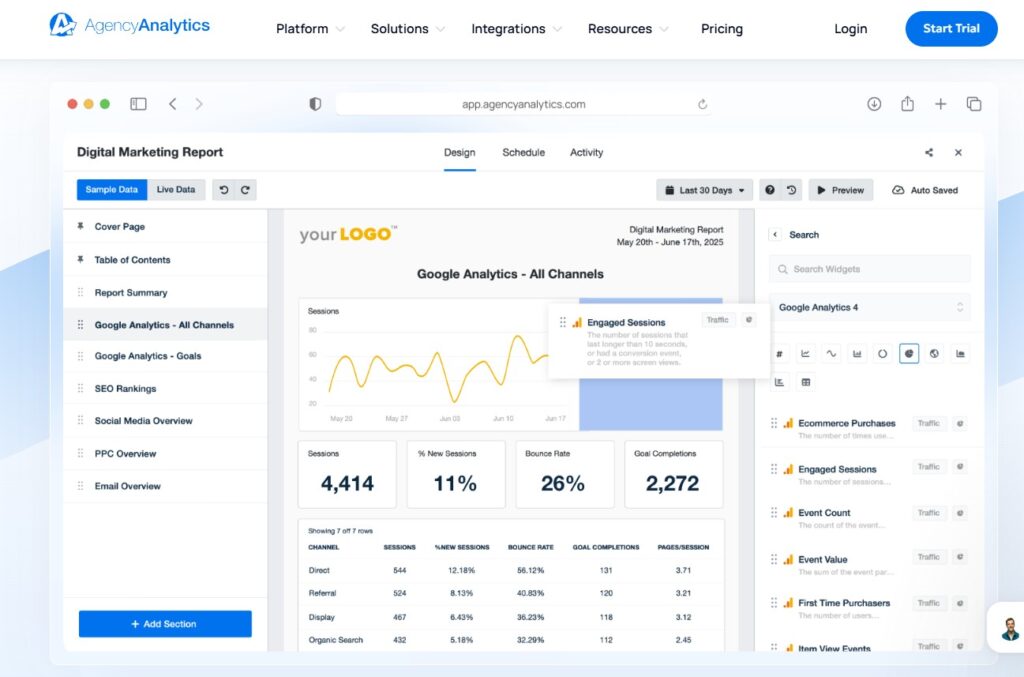Open the report version history icon

click(792, 190)
